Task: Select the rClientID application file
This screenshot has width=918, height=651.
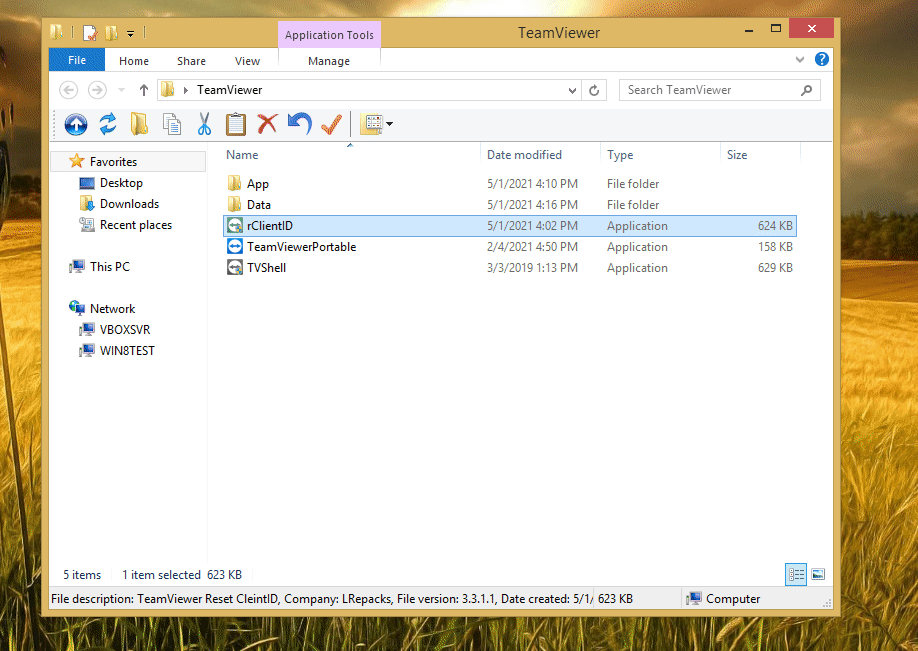Action: 509,226
